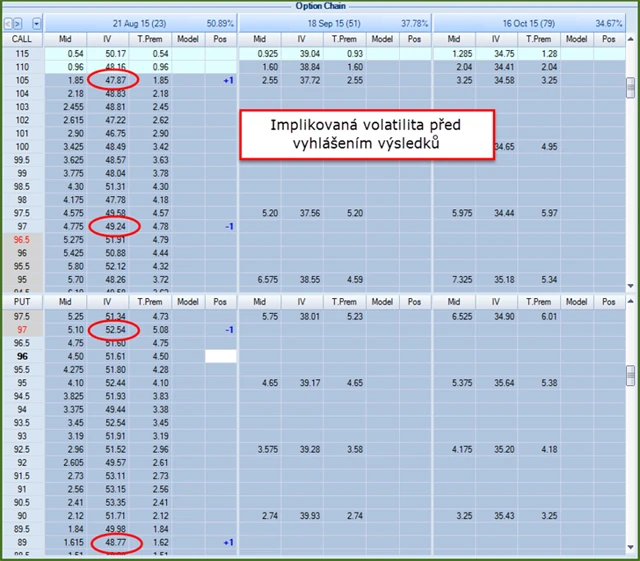
Task: Select CALL strike 100 row label
Action: 22,147
